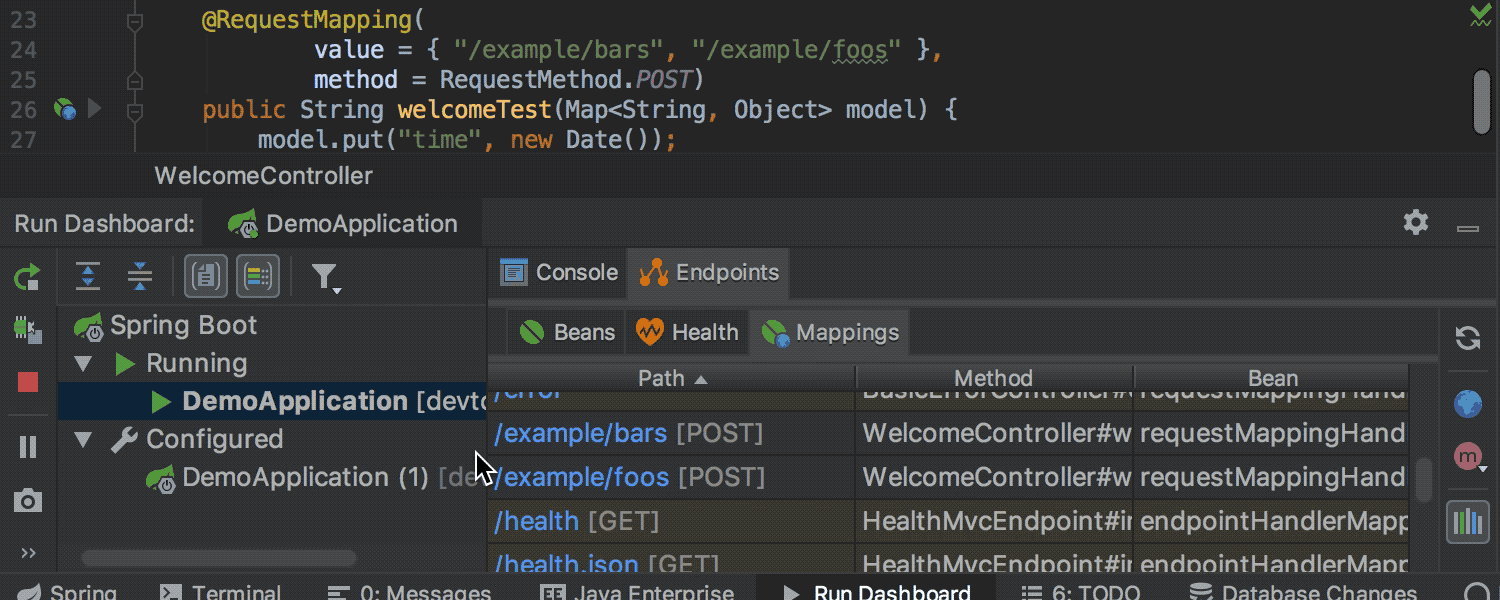Open the Java Enterprise tool window
Image resolution: width=1500 pixels, height=600 pixels.
tap(637, 592)
